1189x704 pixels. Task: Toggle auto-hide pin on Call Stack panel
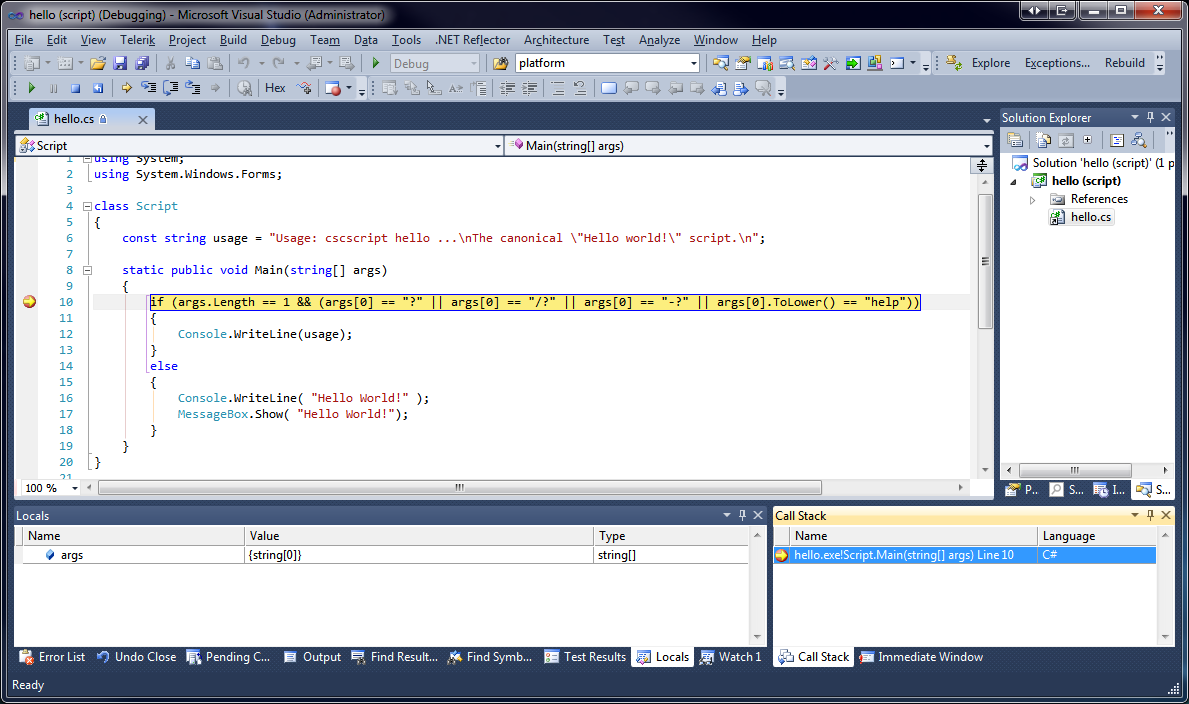coord(1150,515)
